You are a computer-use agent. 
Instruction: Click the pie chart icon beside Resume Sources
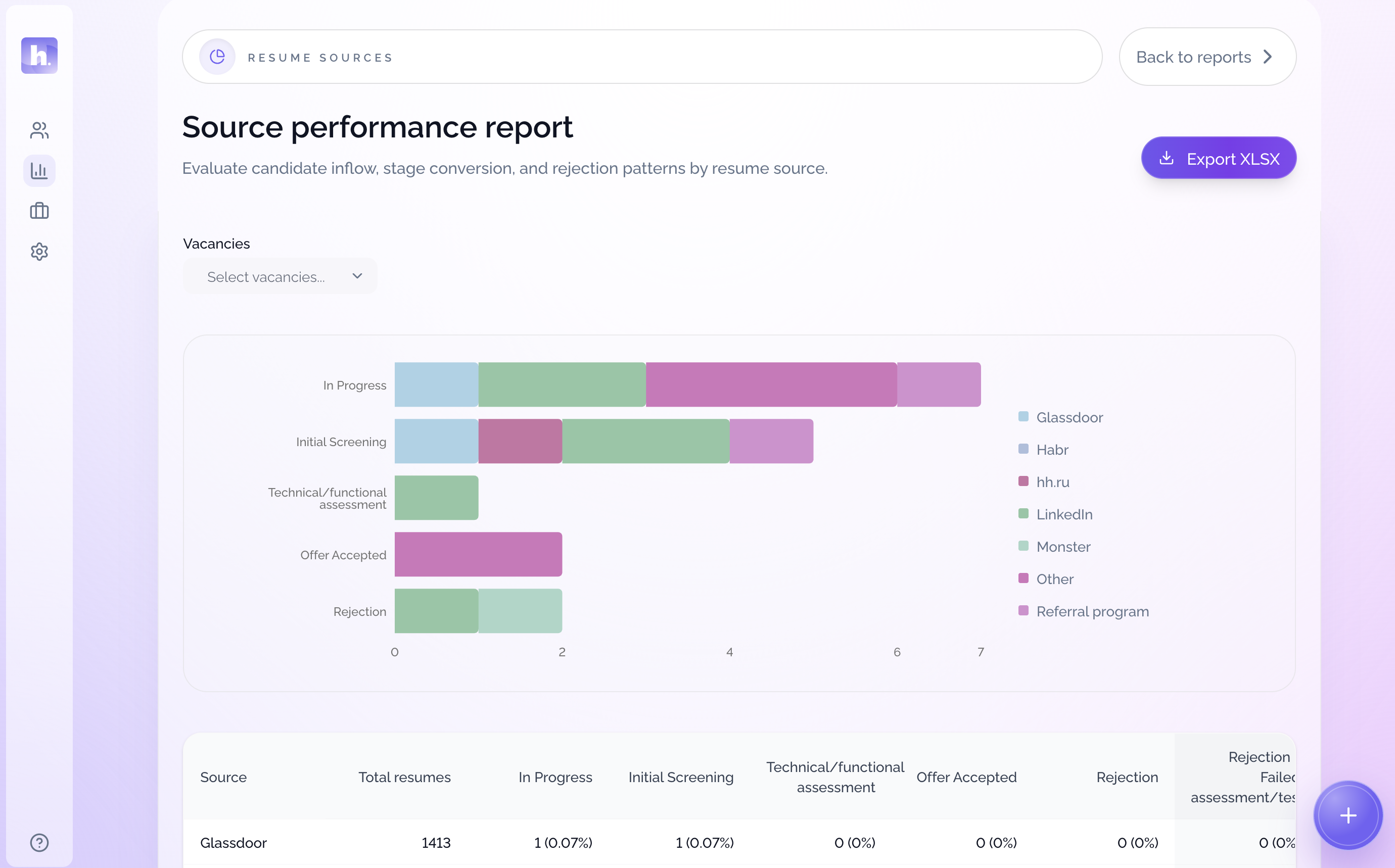click(217, 57)
